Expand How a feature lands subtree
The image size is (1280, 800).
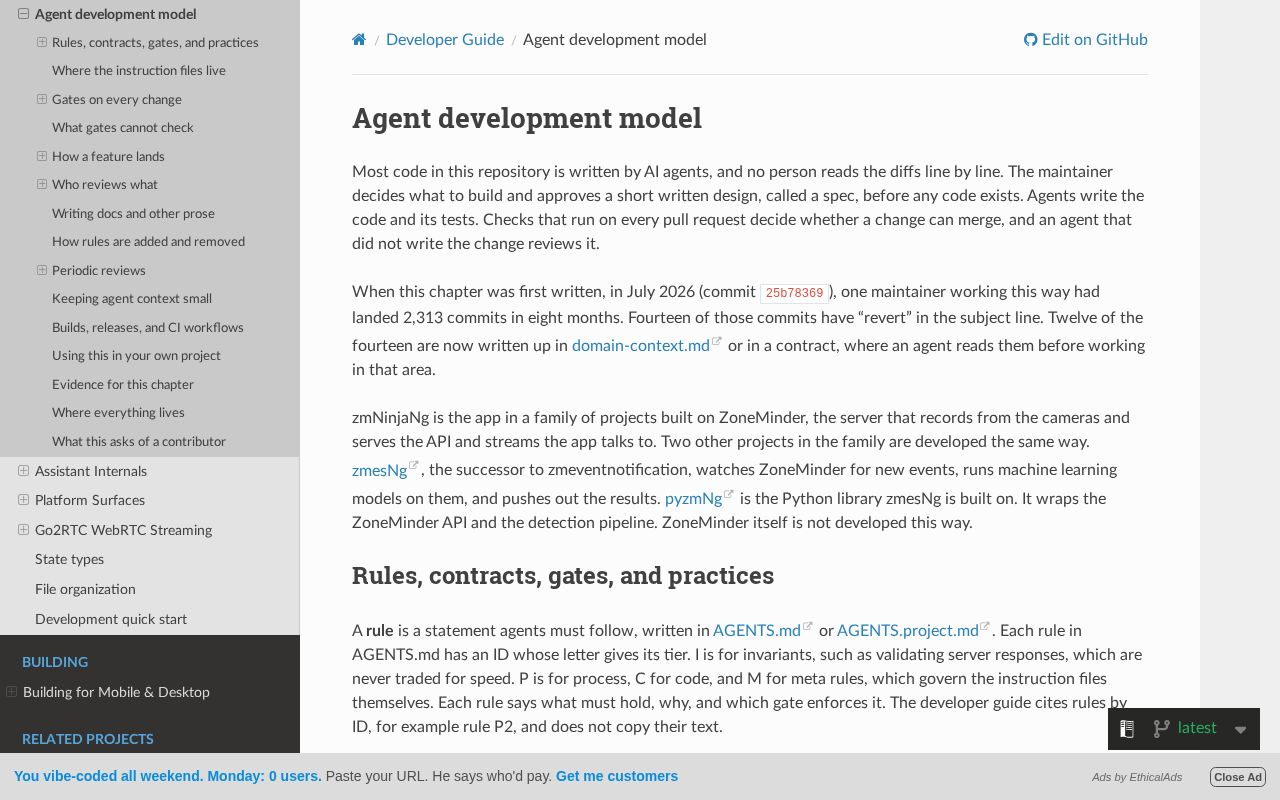click(x=42, y=156)
